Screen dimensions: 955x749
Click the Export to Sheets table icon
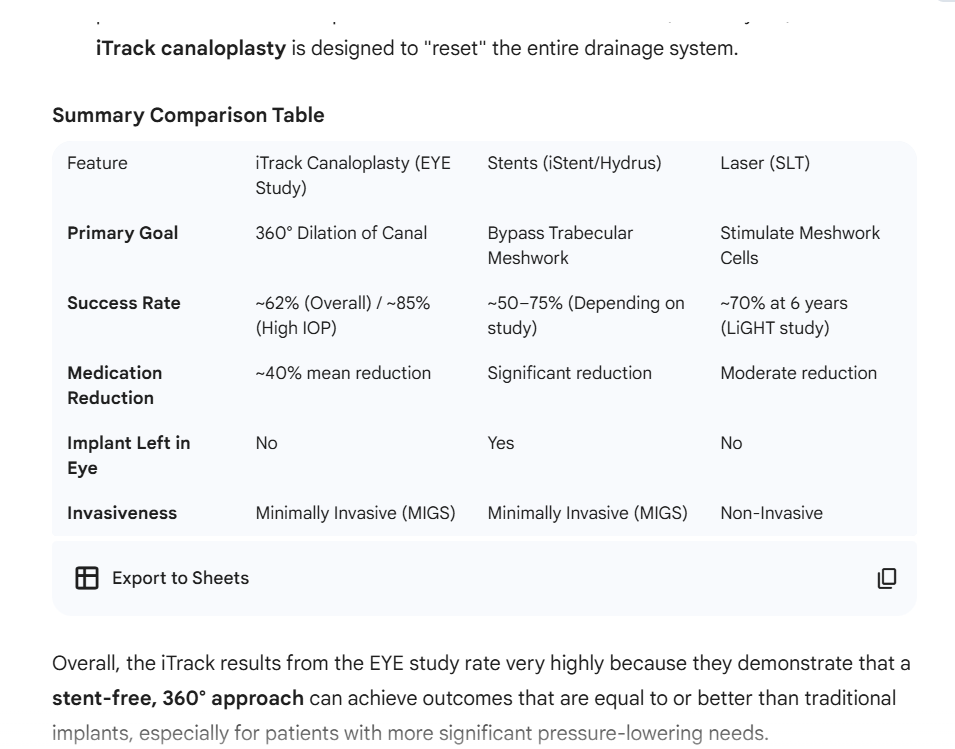click(x=88, y=578)
